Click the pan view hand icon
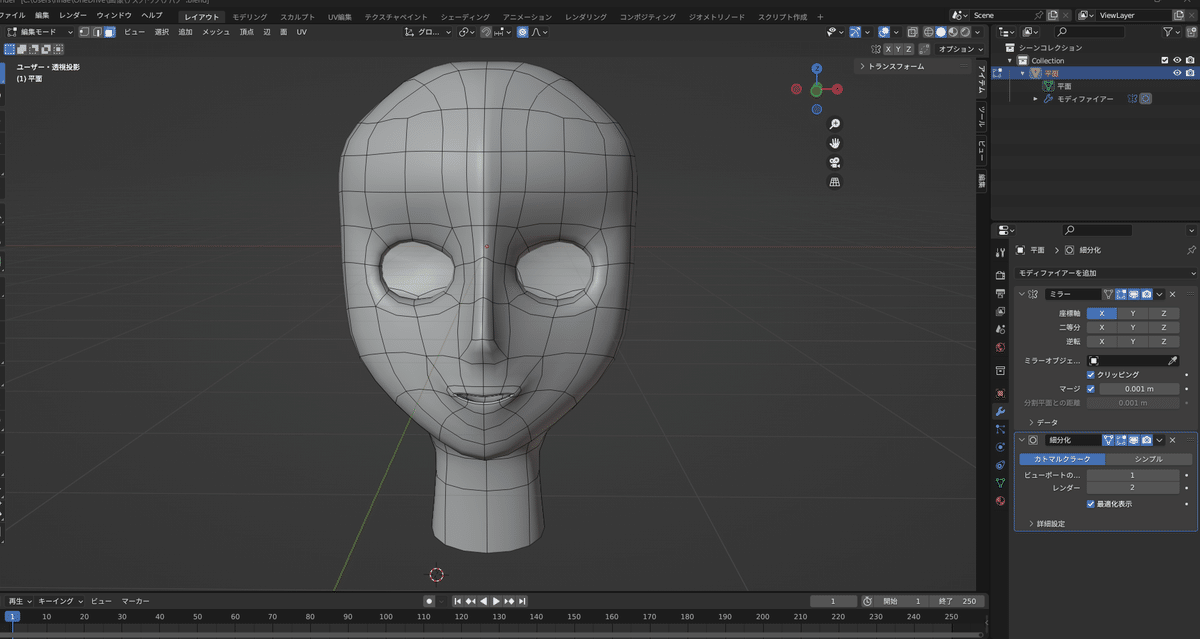The image size is (1200, 639). (835, 143)
